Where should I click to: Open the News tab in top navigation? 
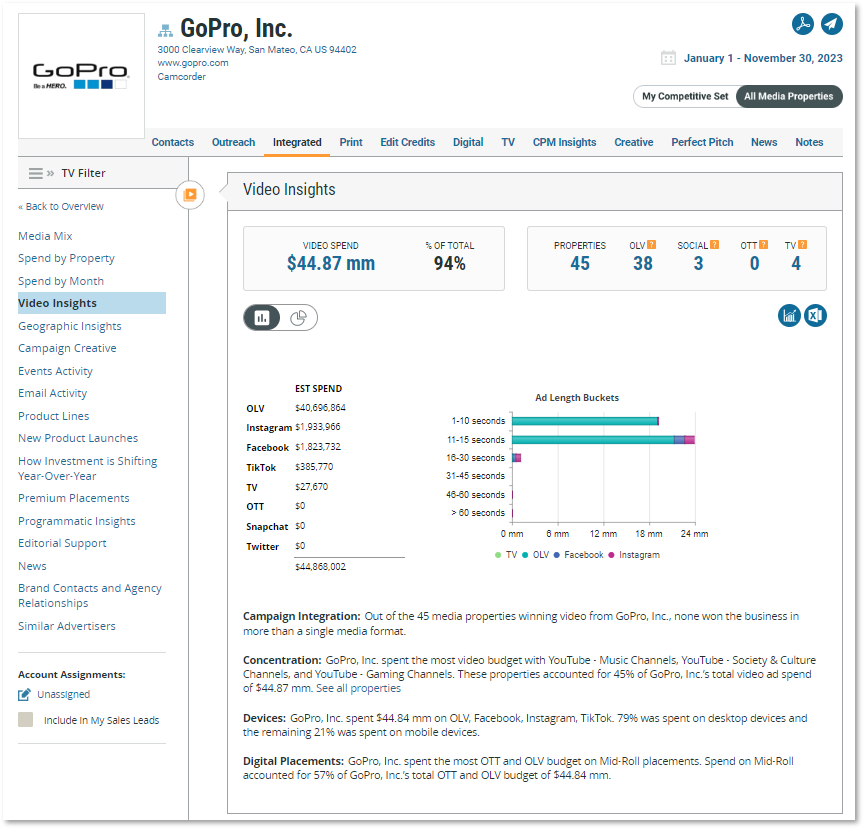(x=764, y=142)
